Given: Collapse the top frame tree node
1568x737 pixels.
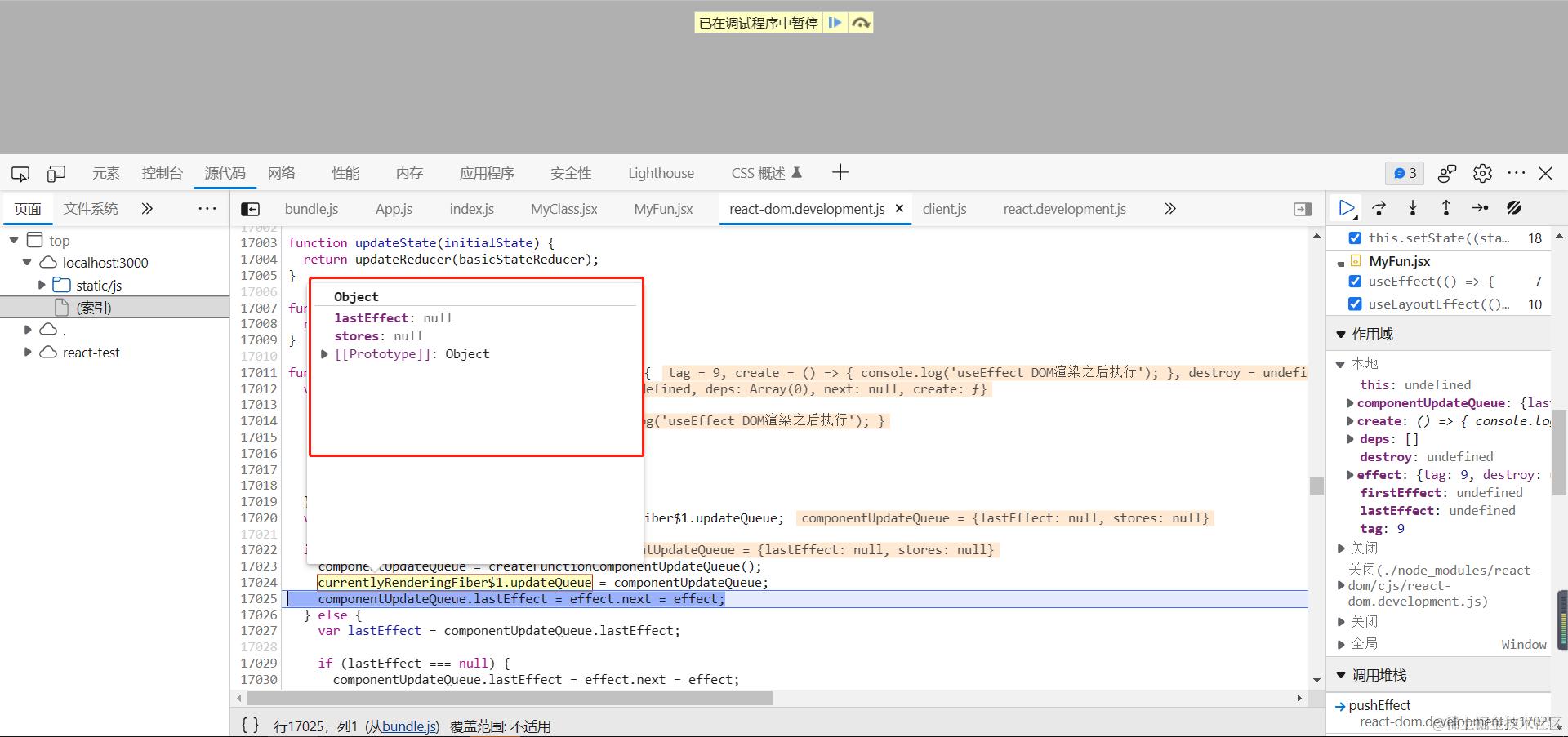Looking at the screenshot, I should pos(14,240).
